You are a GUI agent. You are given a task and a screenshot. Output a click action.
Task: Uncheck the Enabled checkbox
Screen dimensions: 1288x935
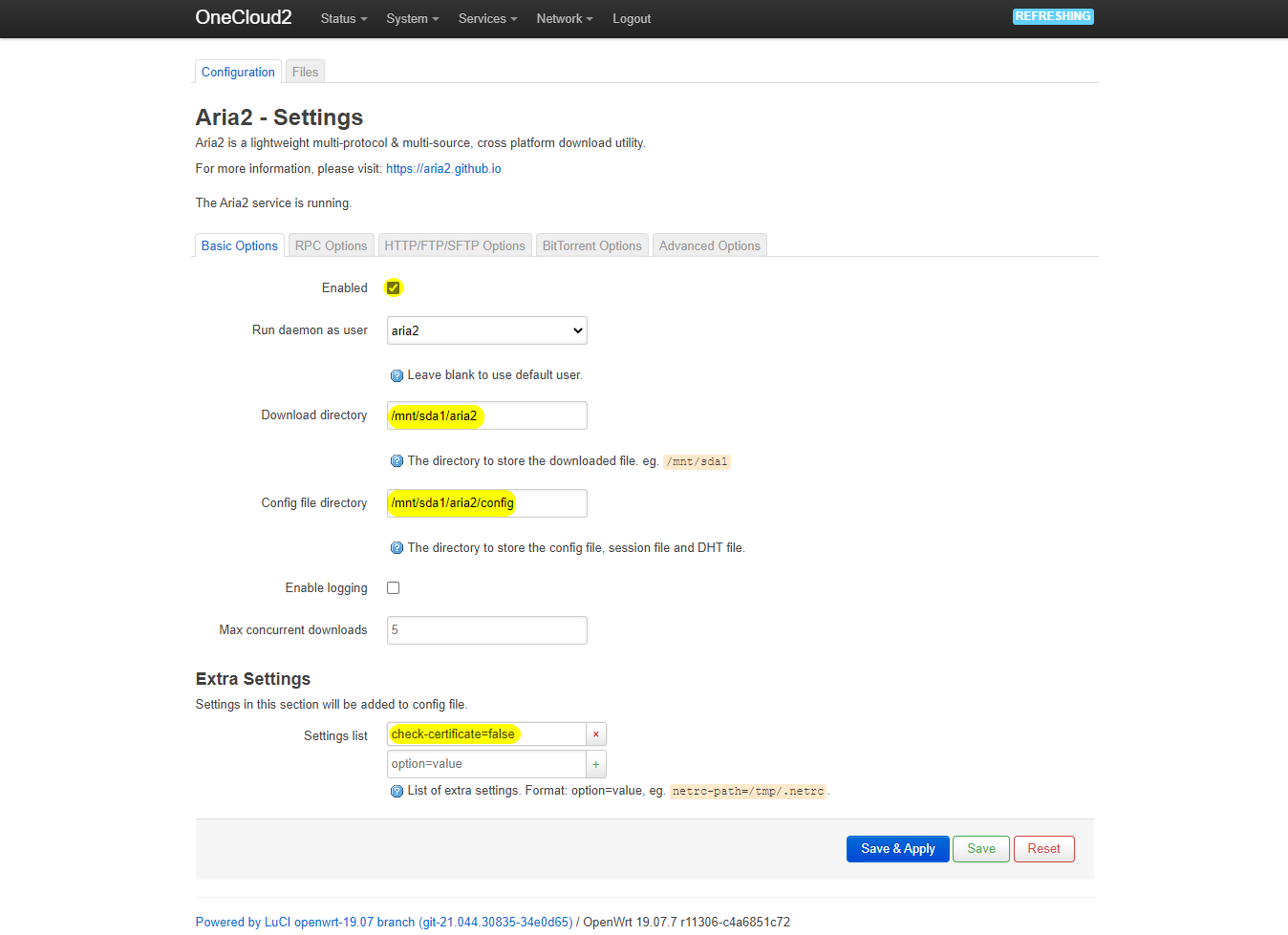393,287
